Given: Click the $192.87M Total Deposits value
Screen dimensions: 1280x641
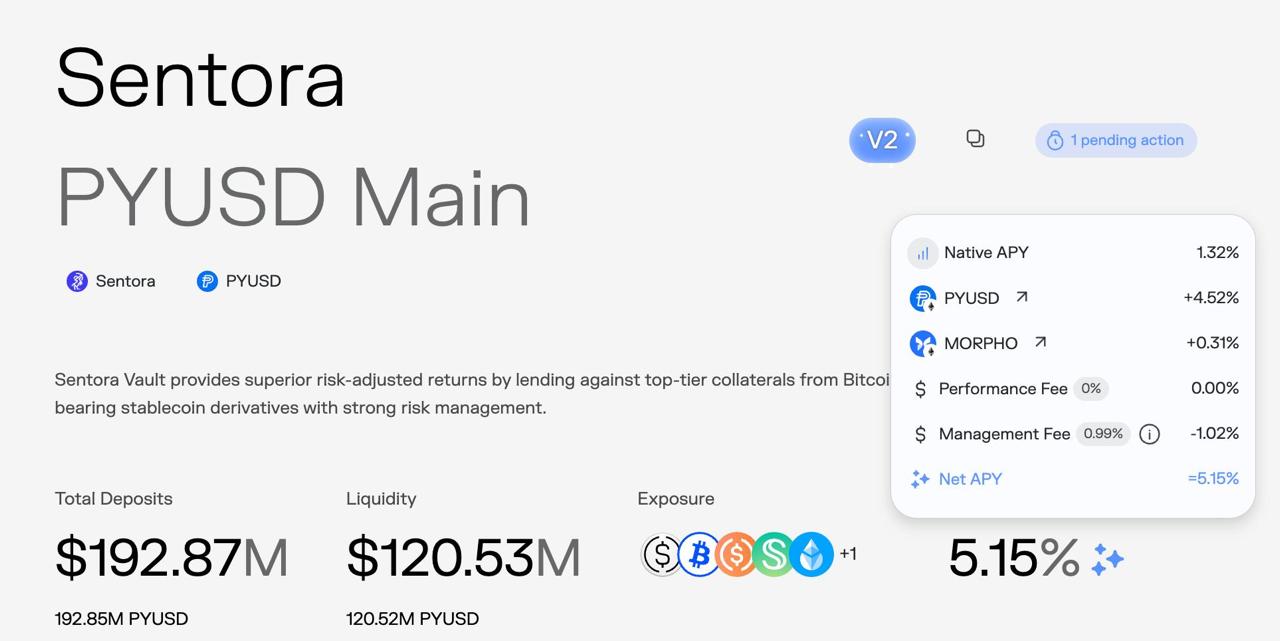Looking at the screenshot, I should point(171,557).
